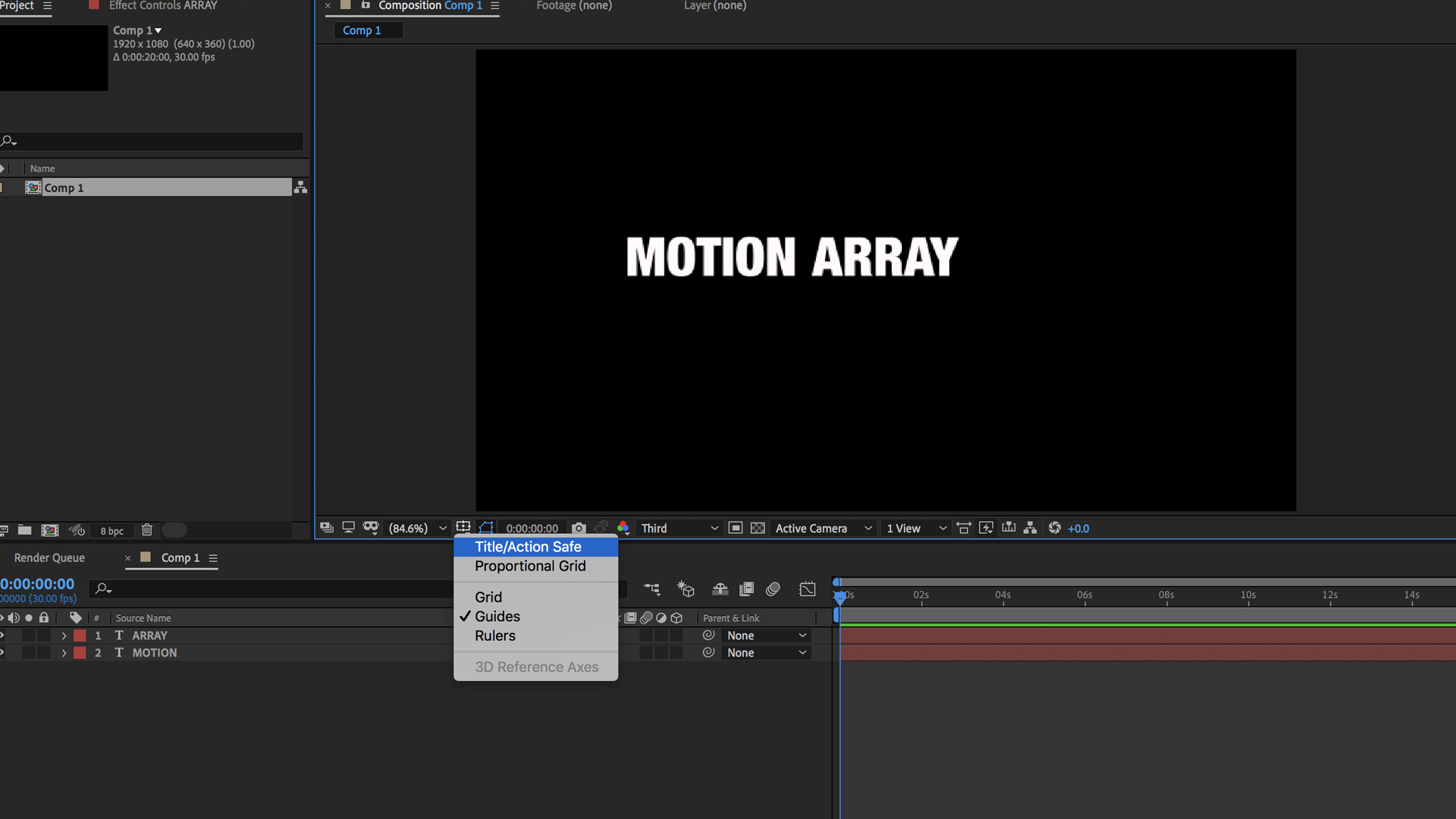The height and width of the screenshot is (819, 1456).
Task: Toggle frame blending for the composition
Action: point(746,589)
